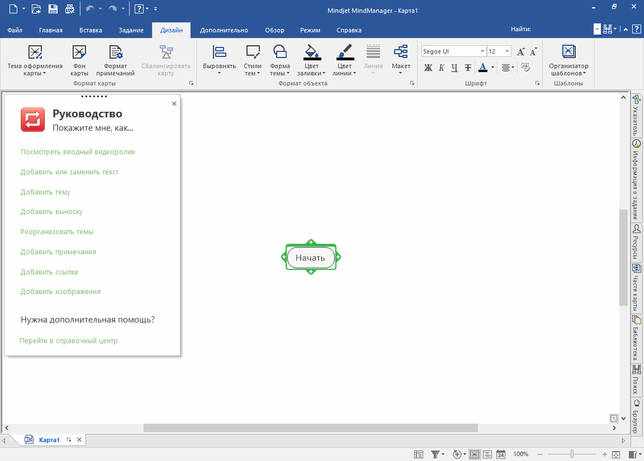Click the clear formatting icon in Шрифт group

point(526,67)
